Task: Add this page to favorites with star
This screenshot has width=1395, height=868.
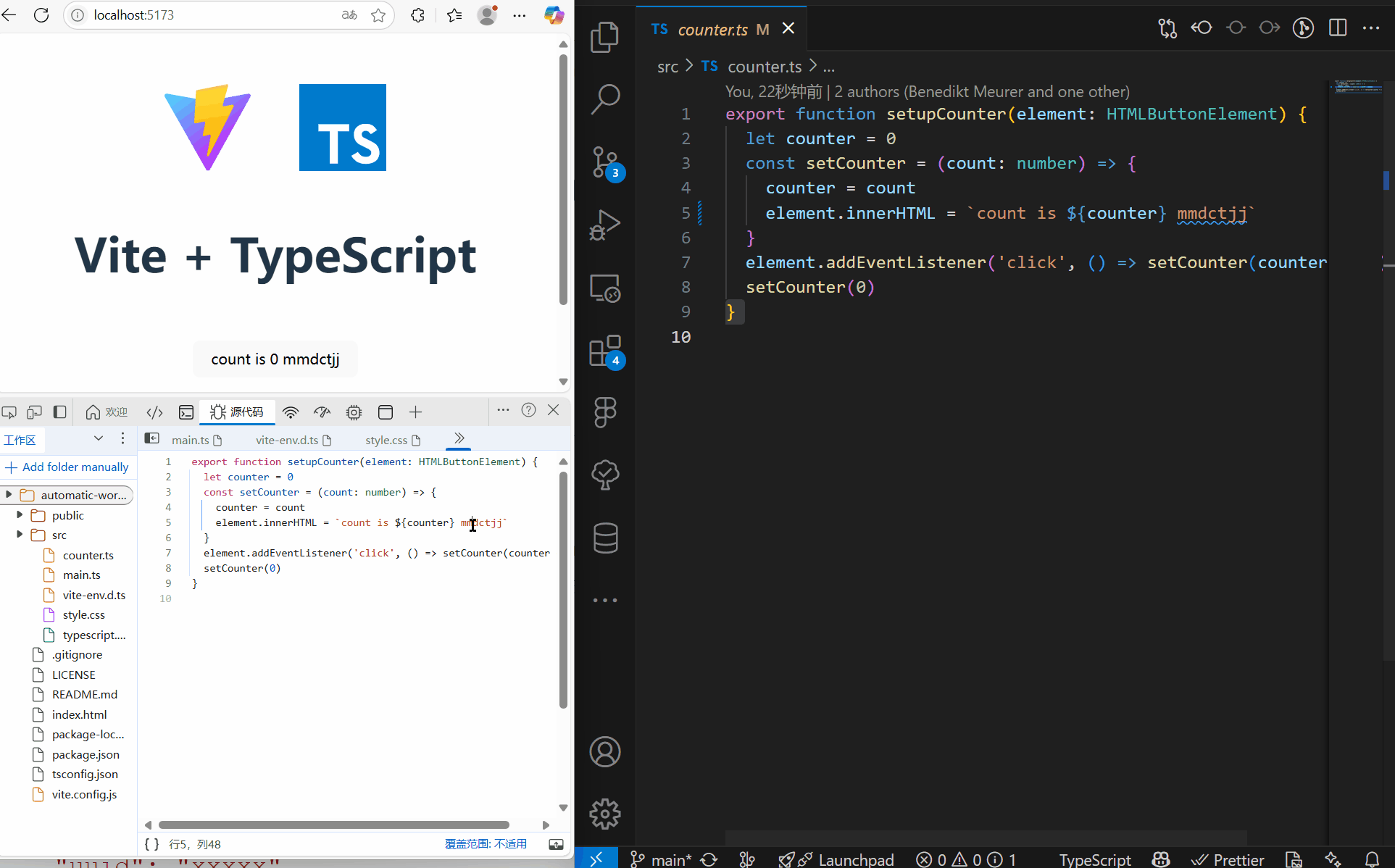Action: [x=378, y=15]
